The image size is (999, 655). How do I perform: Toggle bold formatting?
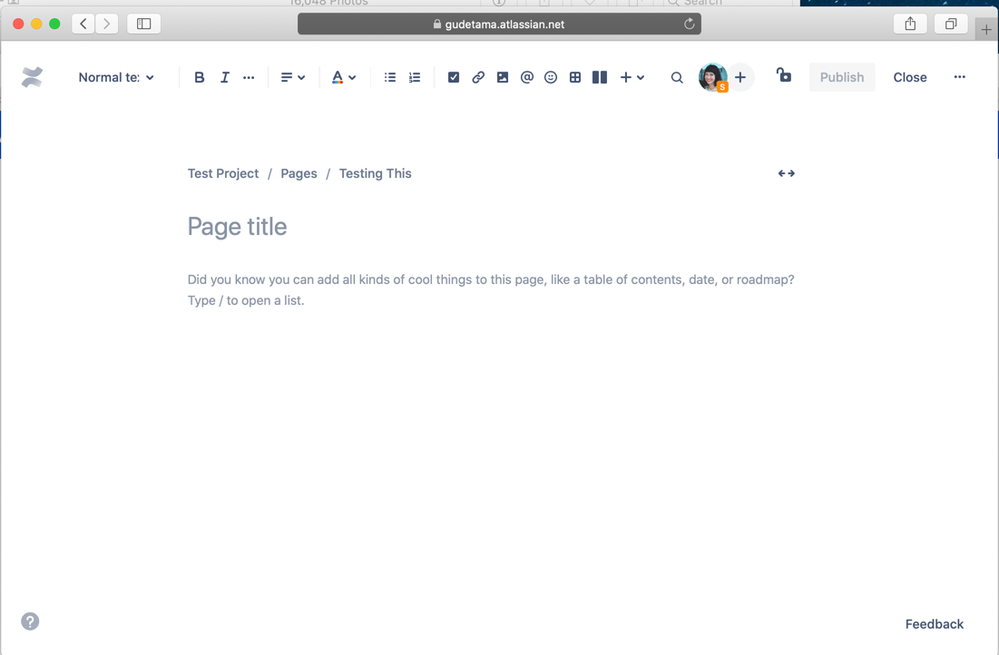click(x=199, y=77)
